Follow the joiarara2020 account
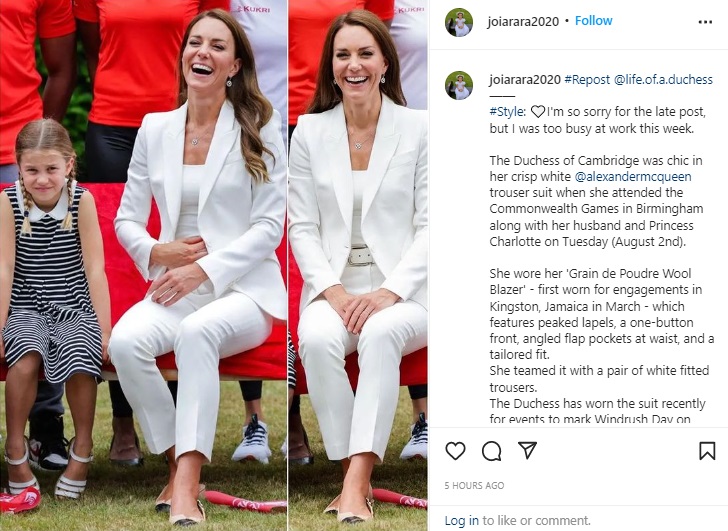Screen dimensions: 728x531 click(x=593, y=21)
